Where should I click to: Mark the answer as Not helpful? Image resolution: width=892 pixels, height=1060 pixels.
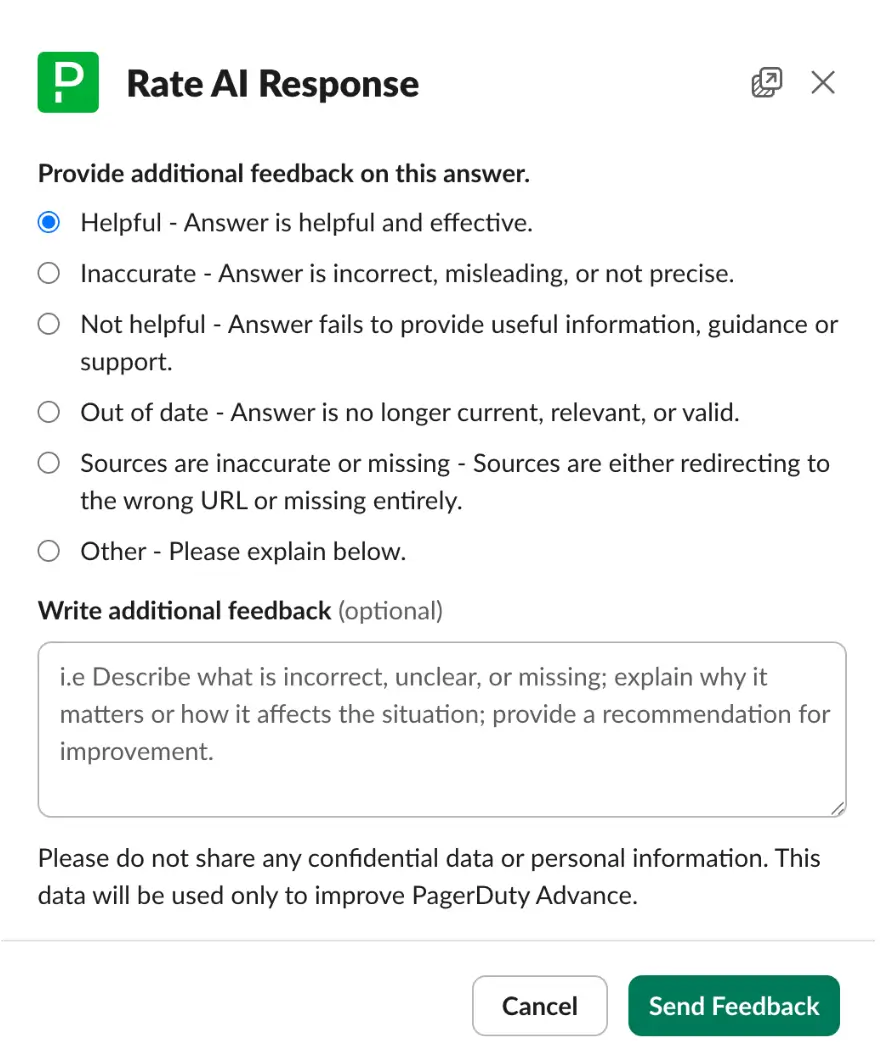[x=49, y=325]
